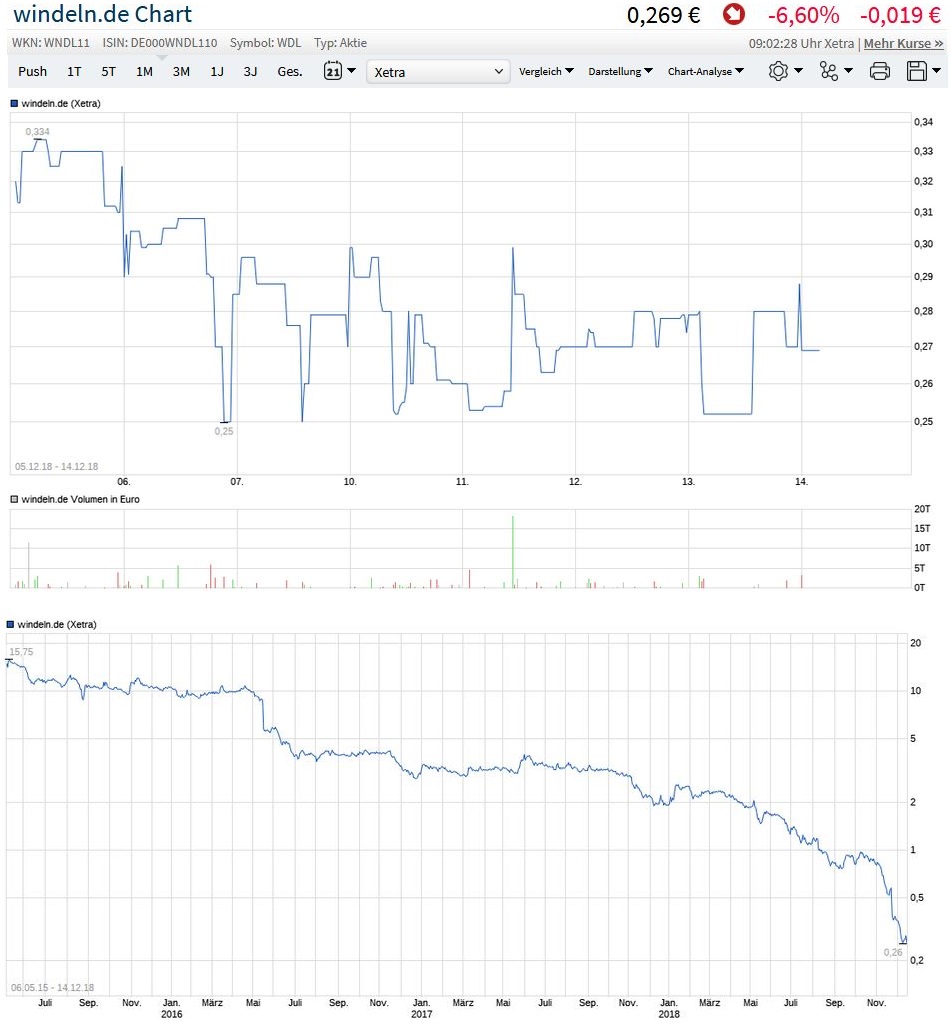This screenshot has width=950, height=1028.
Task: Toggle Push live updates
Action: [x=32, y=71]
